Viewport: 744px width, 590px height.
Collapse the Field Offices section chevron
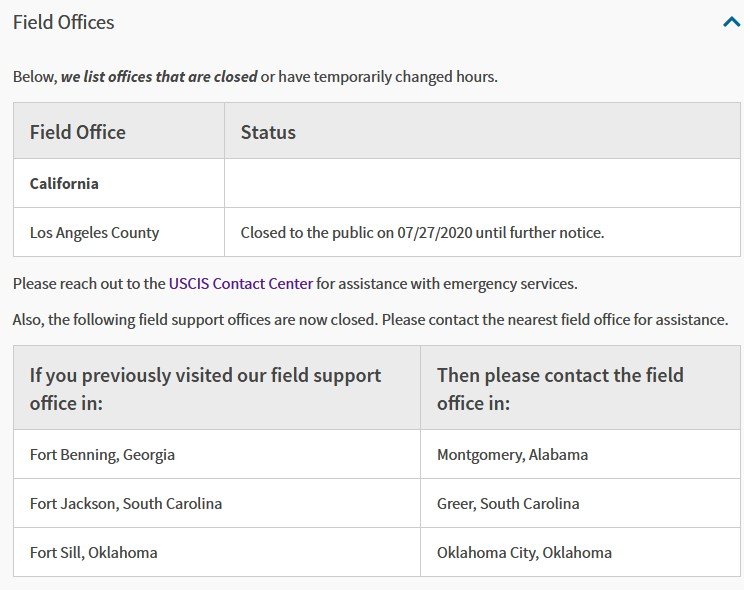click(x=731, y=22)
